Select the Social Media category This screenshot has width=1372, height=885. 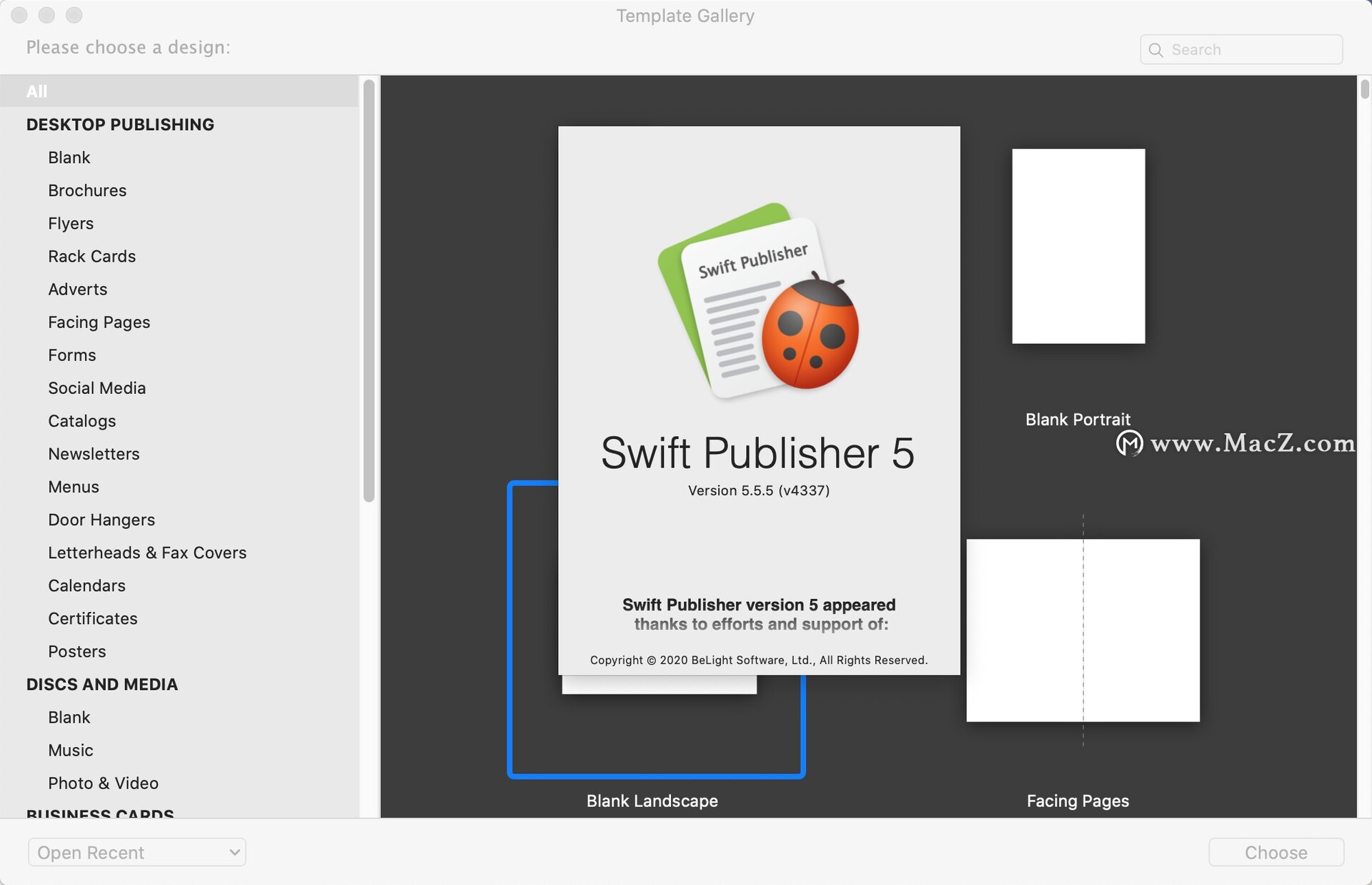96,388
